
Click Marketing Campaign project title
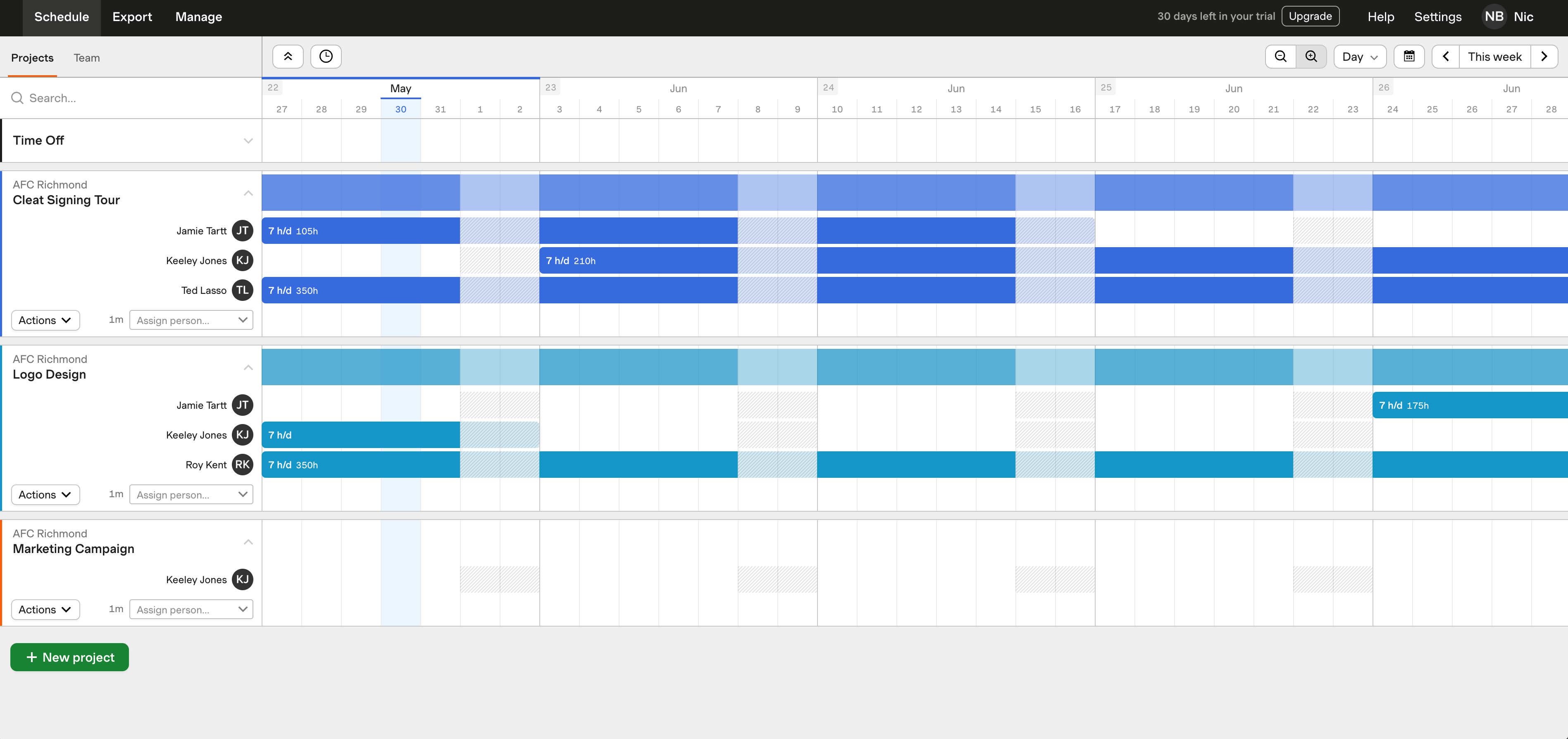point(74,549)
